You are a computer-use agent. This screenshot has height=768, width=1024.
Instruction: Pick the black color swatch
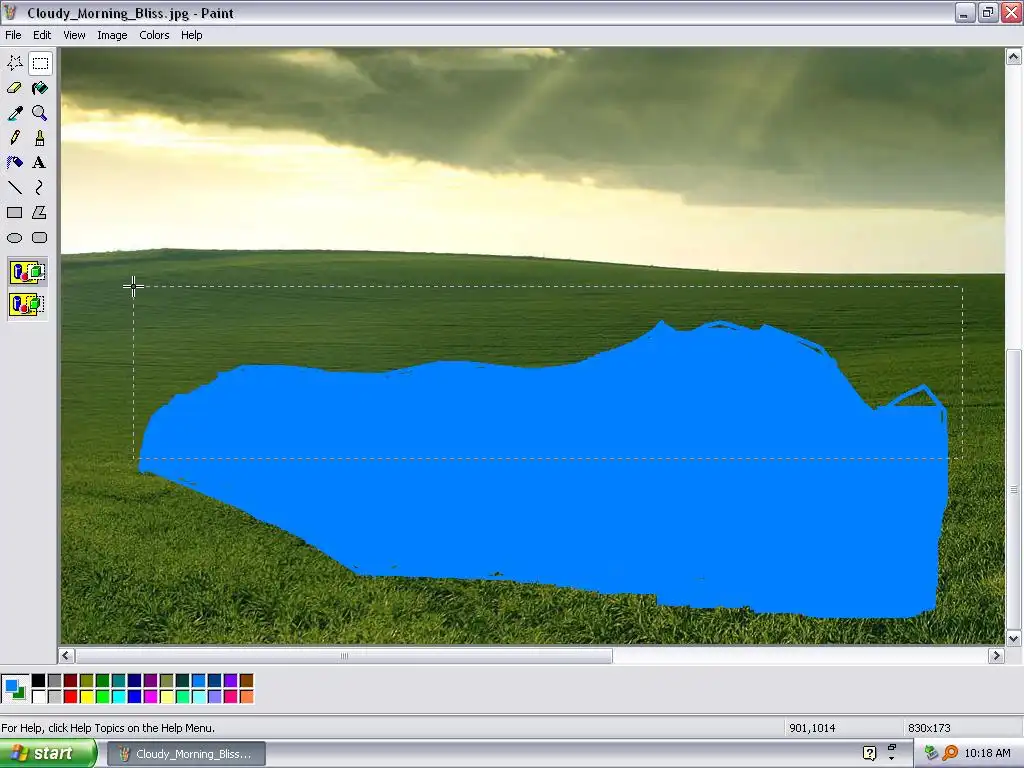[39, 680]
